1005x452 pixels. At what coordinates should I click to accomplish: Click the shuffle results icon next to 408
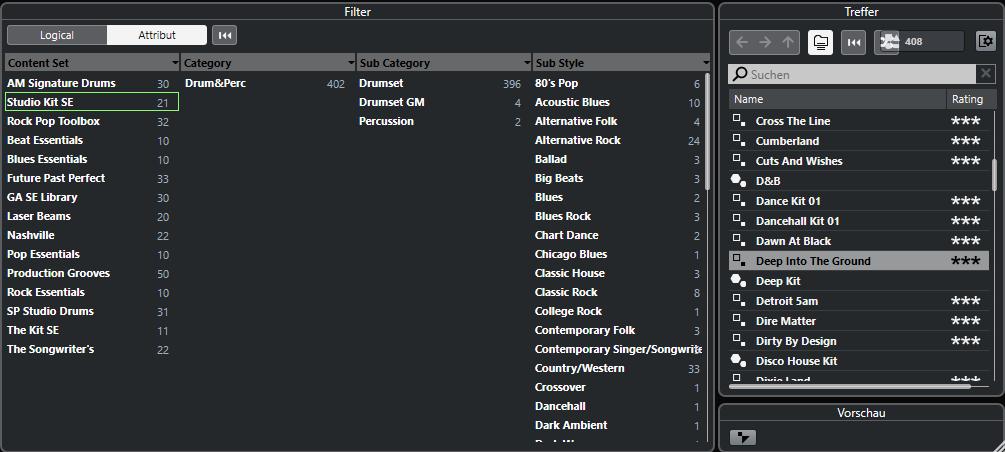pyautogui.click(x=887, y=41)
